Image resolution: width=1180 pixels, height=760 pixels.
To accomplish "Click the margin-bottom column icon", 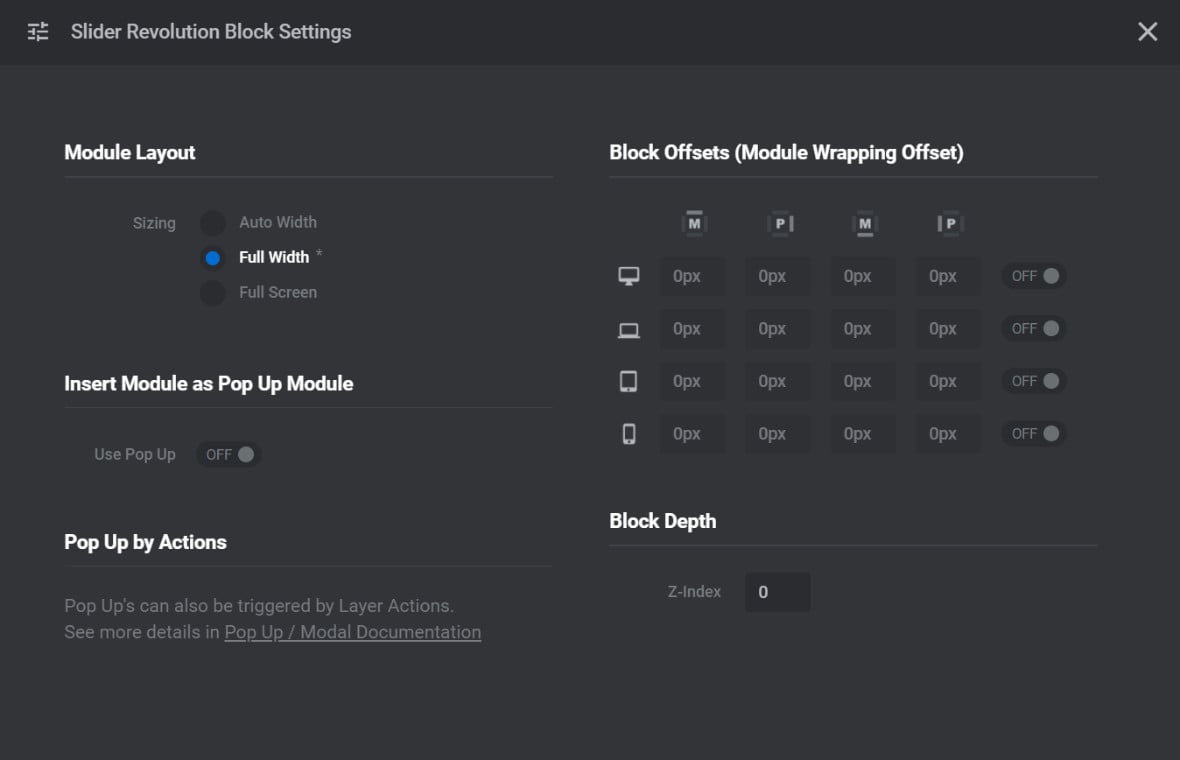I will (865, 223).
